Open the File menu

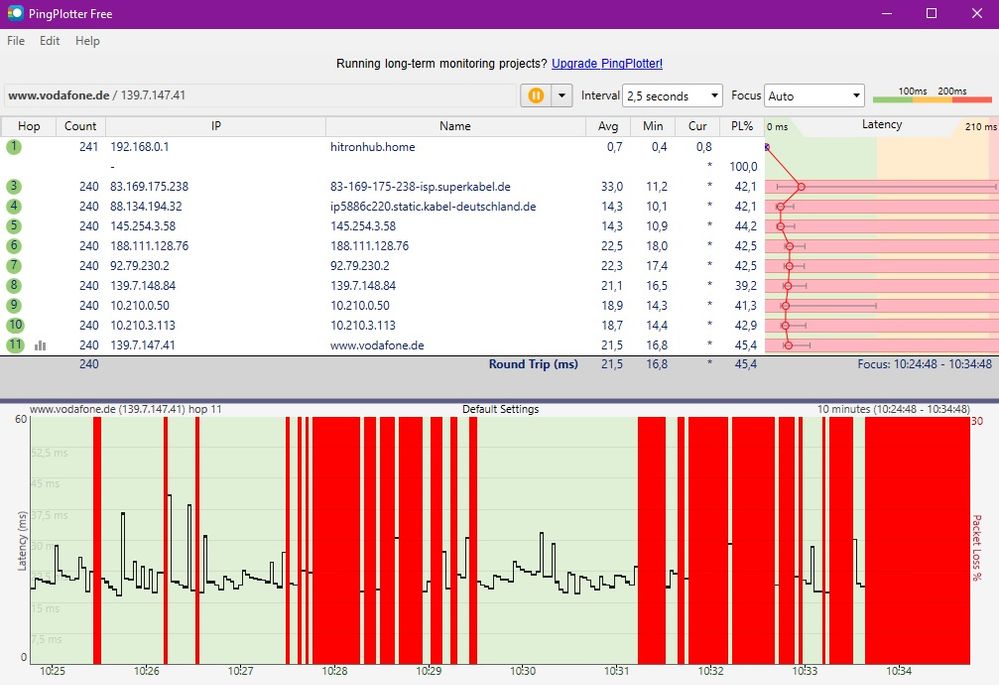pos(16,41)
